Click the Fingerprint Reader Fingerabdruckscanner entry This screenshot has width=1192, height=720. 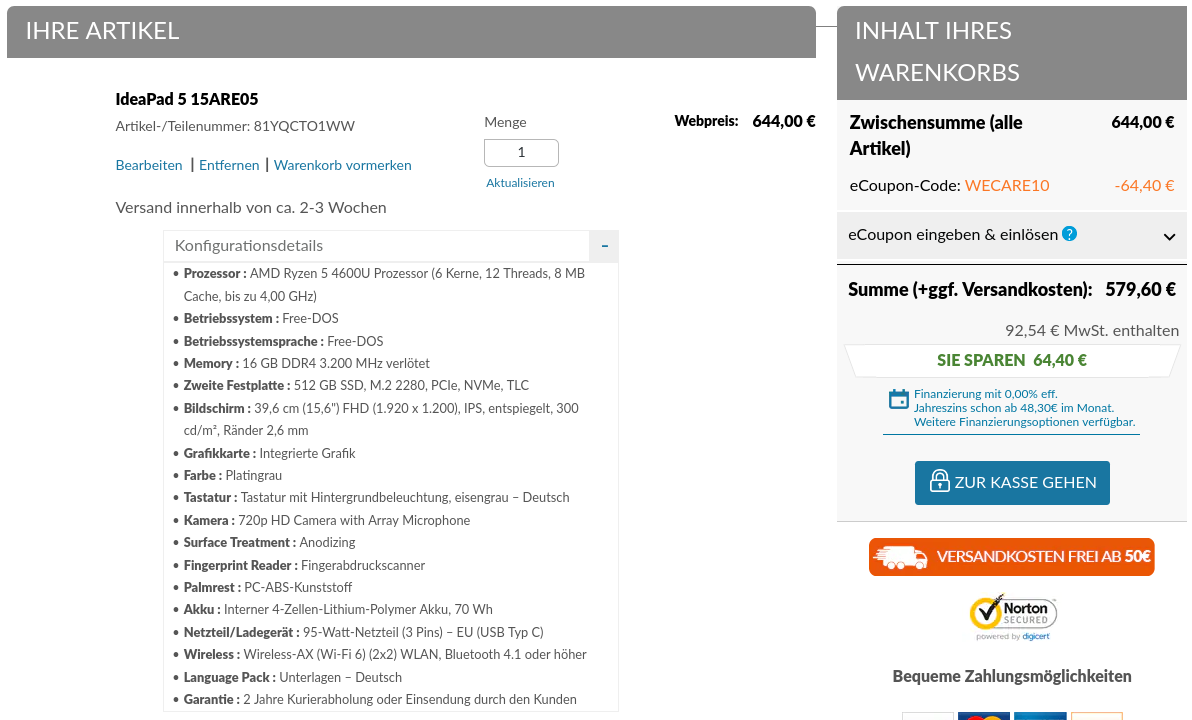pyautogui.click(x=304, y=565)
